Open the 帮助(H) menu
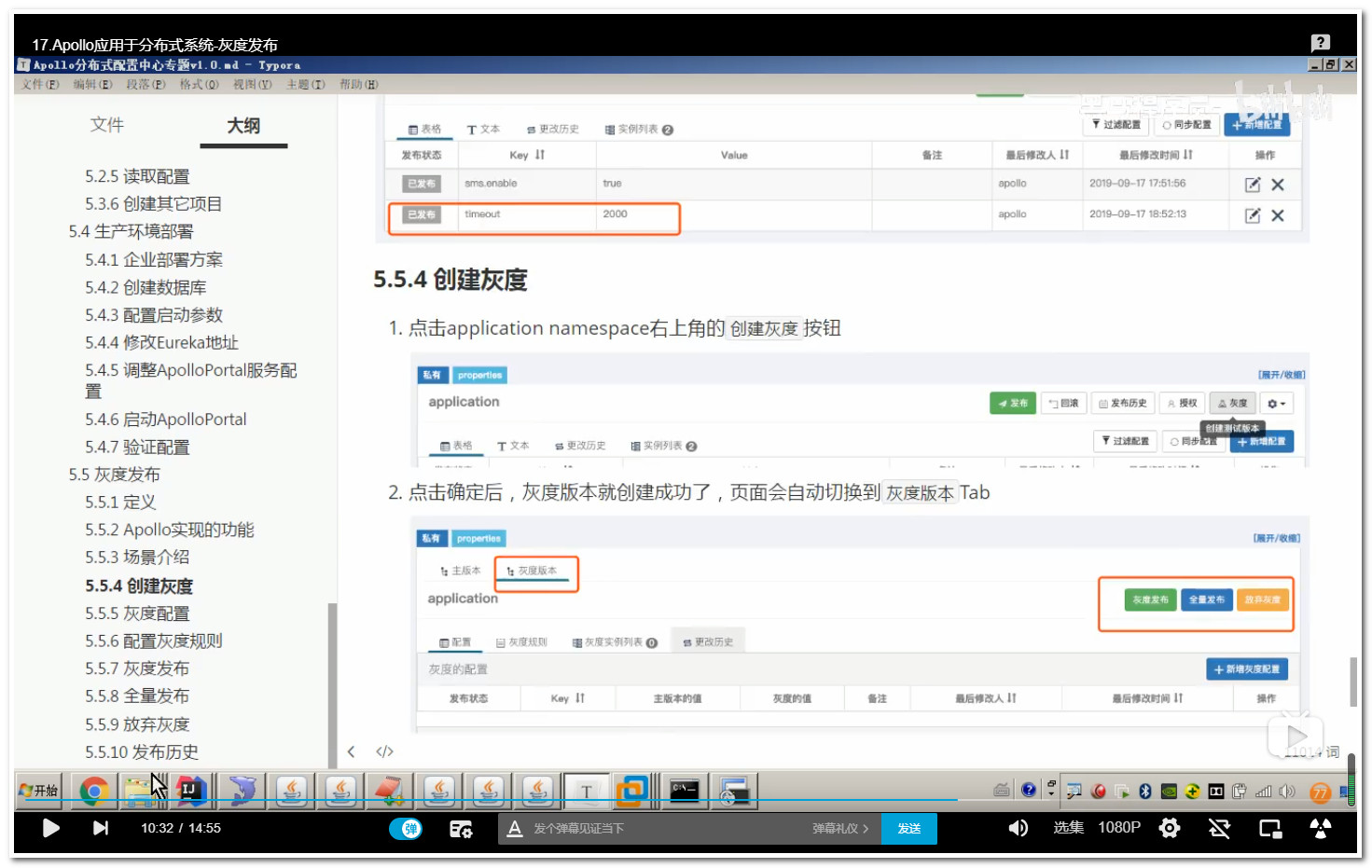This screenshot has height=868, width=1372. pyautogui.click(x=358, y=84)
